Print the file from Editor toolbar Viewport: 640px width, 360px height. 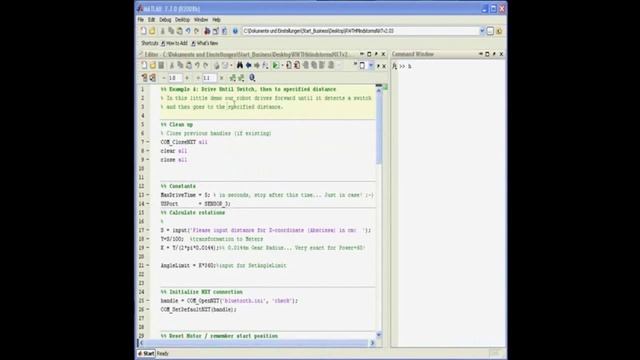216,65
